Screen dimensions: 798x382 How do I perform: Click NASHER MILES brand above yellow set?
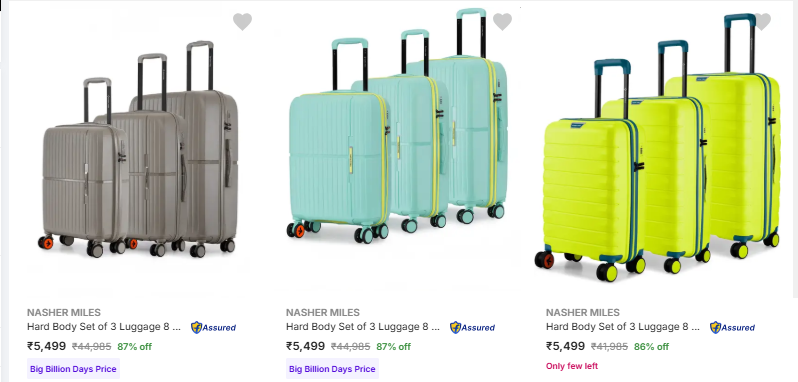click(583, 312)
